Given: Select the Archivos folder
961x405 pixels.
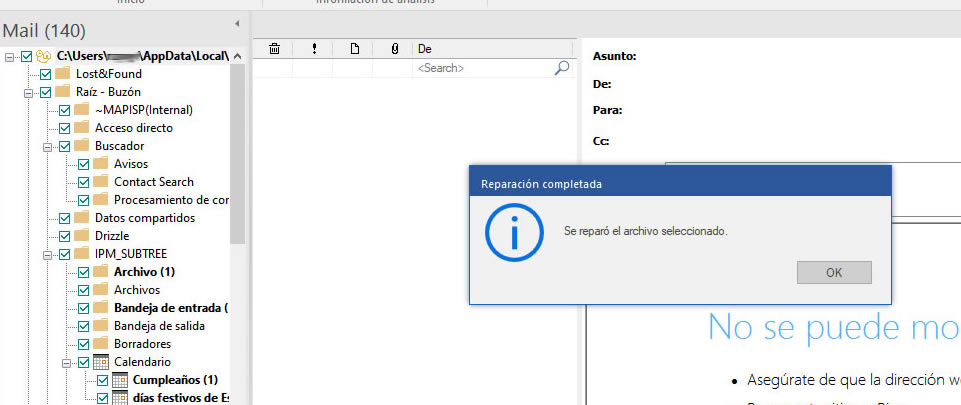Looking at the screenshot, I should [137, 290].
